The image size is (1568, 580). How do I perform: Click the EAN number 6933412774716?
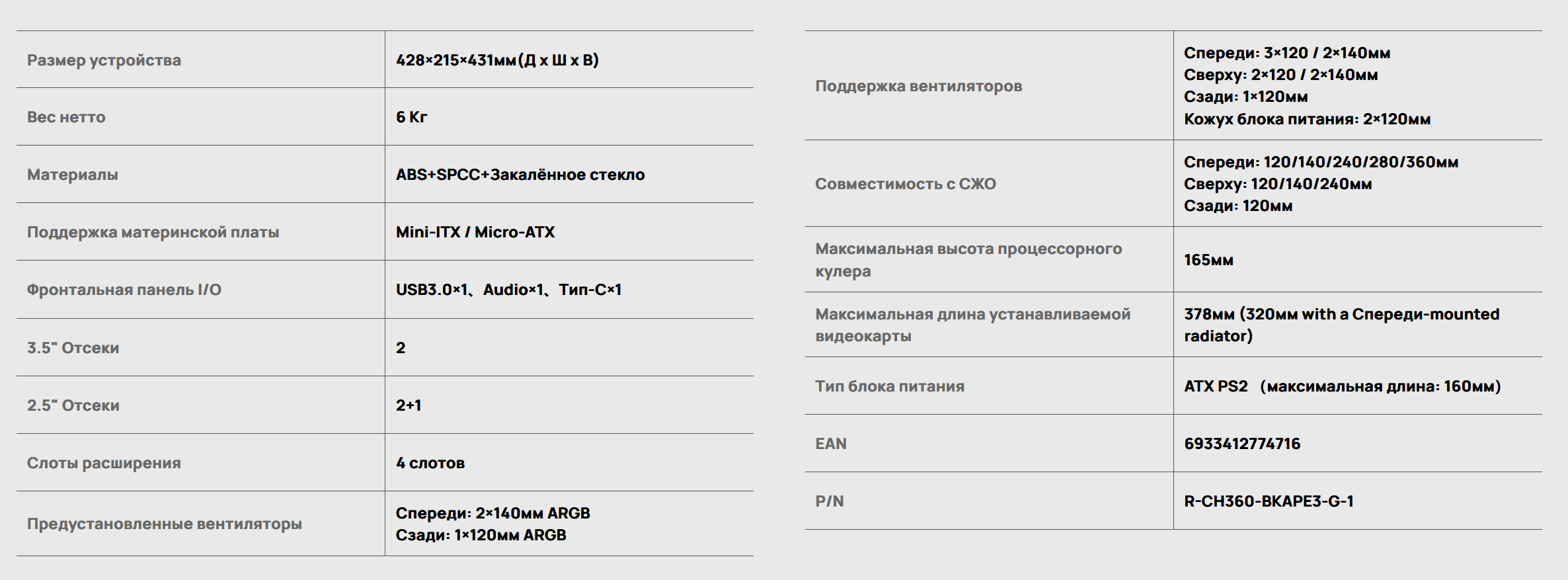tap(1242, 444)
